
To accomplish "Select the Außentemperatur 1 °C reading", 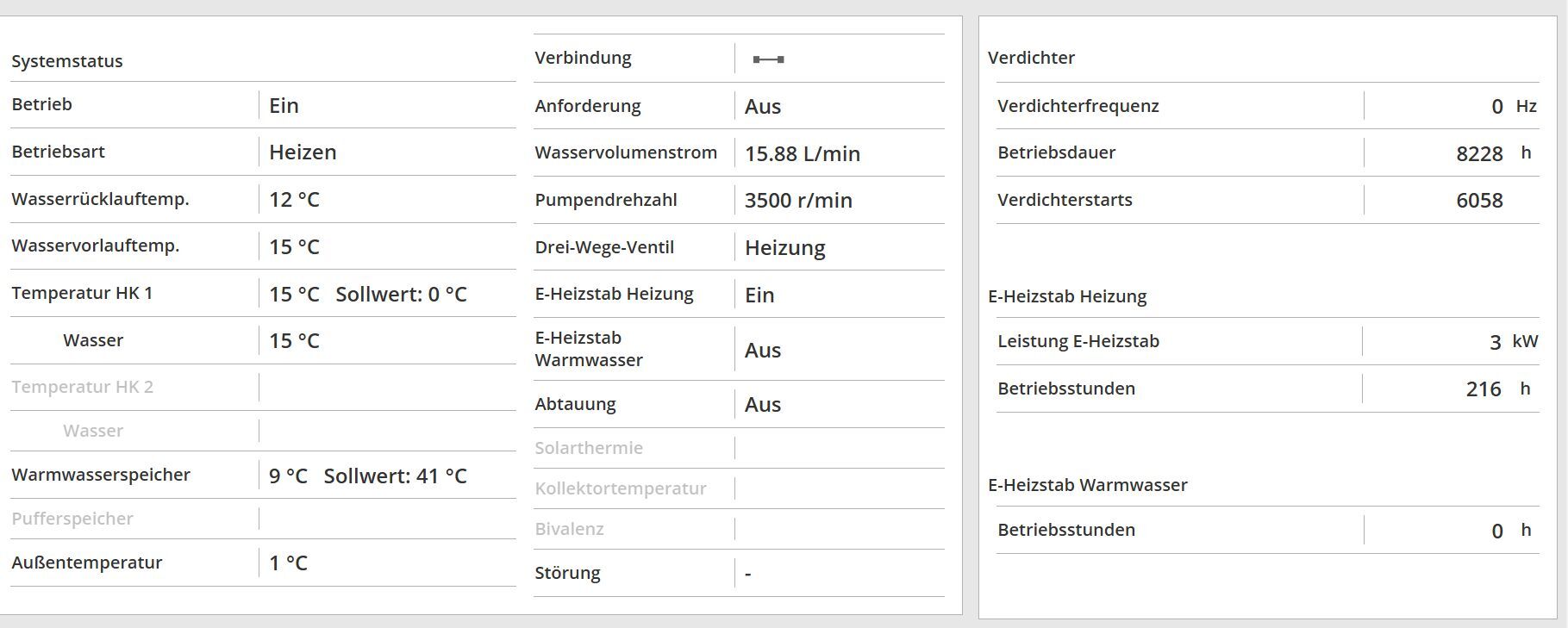I will (x=288, y=563).
